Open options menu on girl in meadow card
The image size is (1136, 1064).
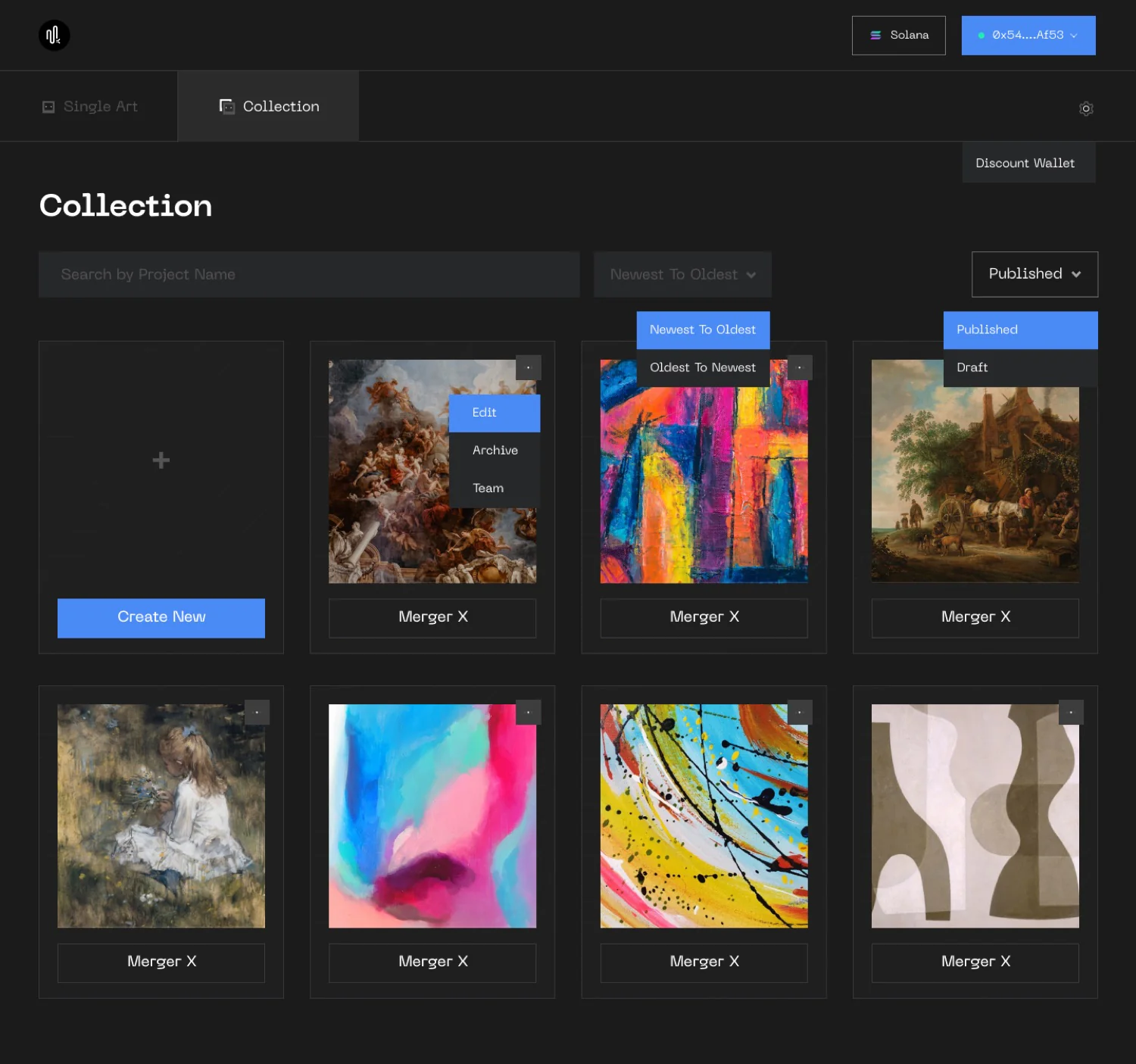257,712
